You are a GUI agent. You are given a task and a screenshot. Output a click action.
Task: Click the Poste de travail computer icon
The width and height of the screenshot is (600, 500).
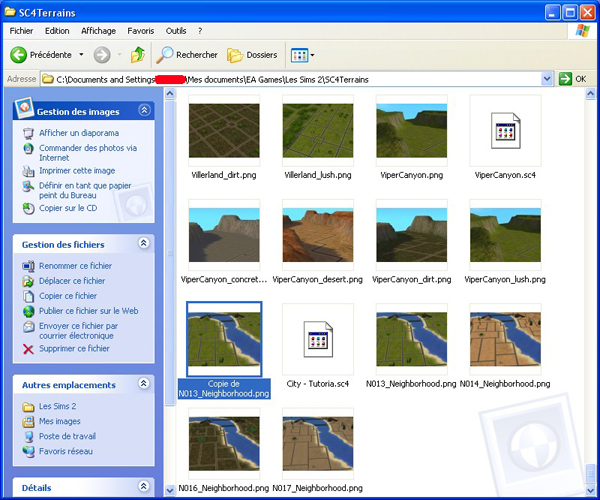click(x=28, y=436)
